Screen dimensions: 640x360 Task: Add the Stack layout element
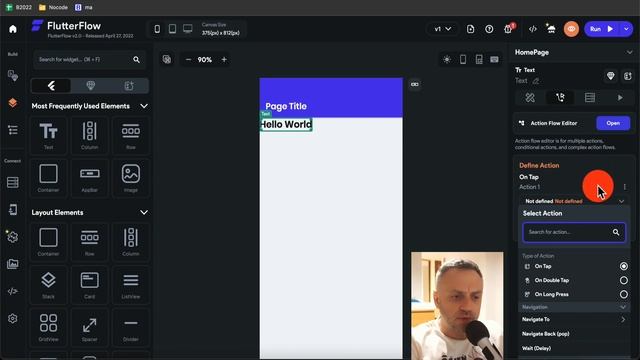48,284
